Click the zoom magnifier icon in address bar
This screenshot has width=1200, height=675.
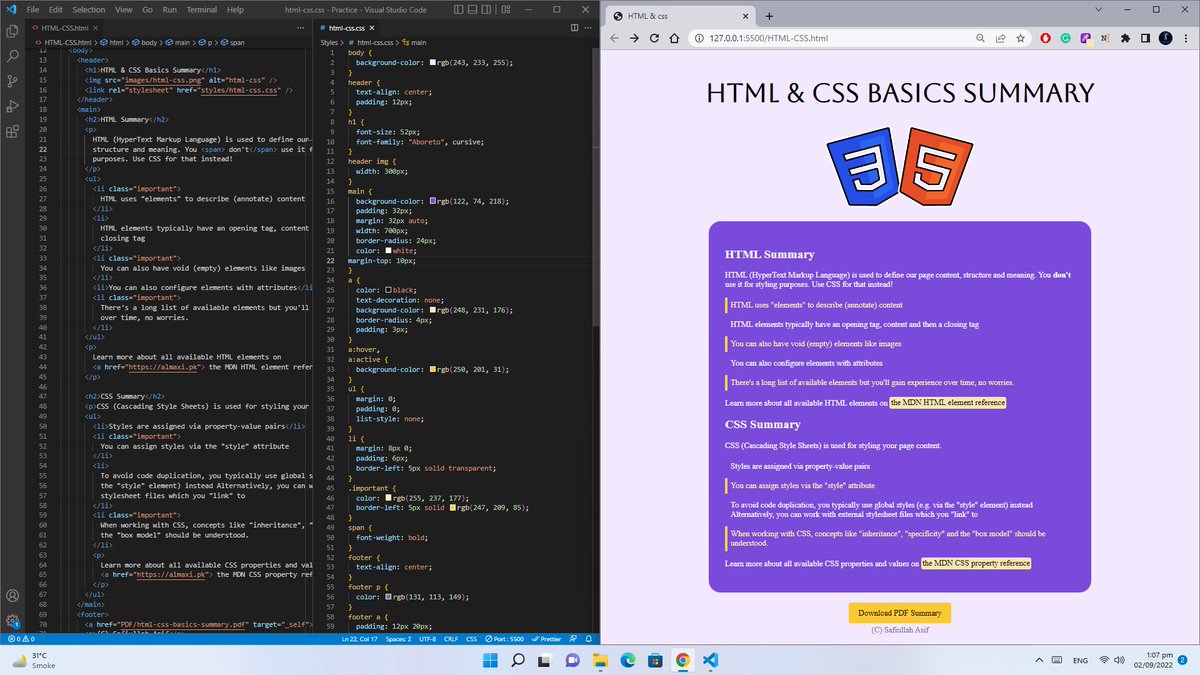click(x=982, y=38)
